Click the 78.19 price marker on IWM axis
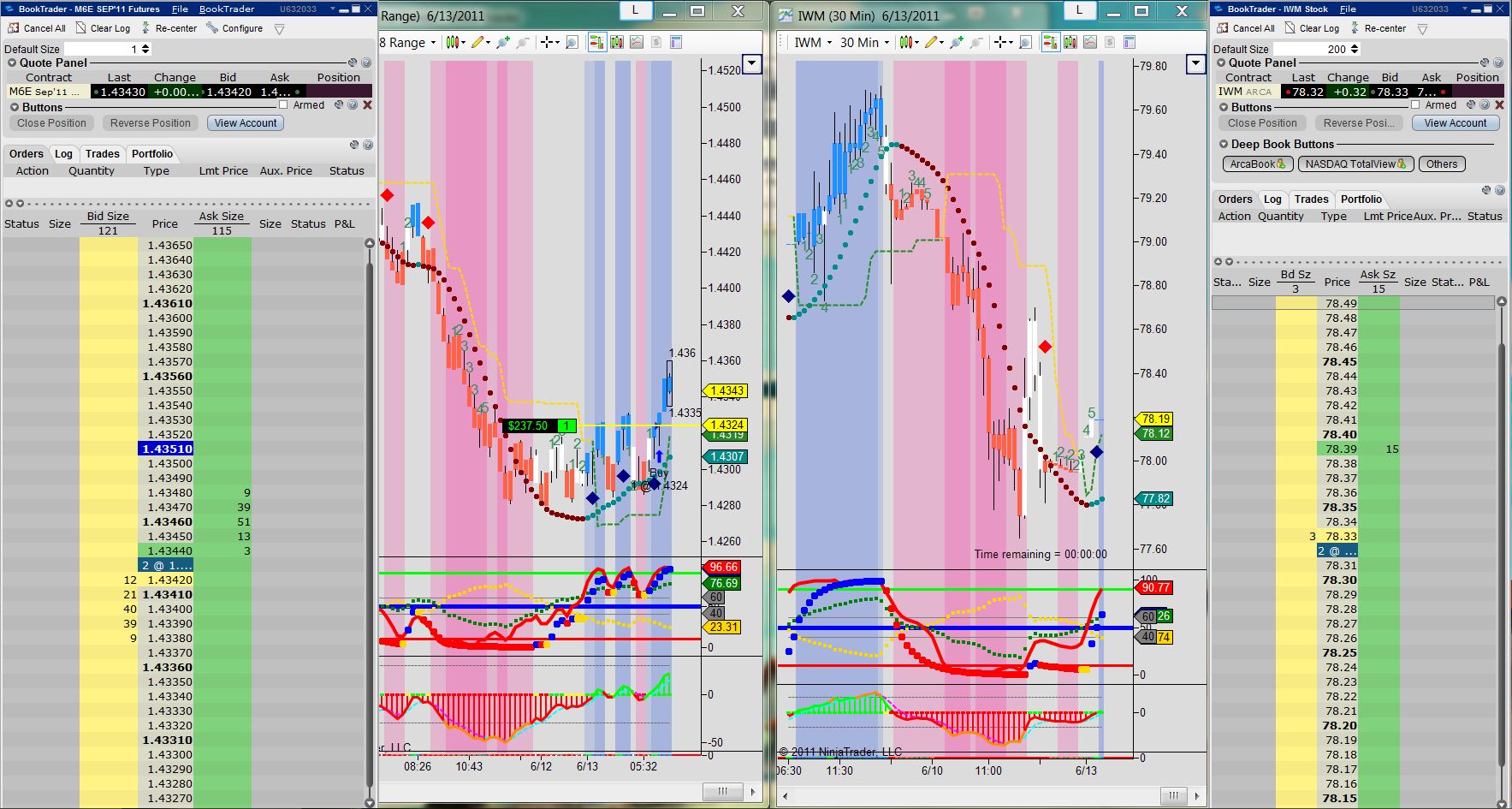 (1154, 419)
